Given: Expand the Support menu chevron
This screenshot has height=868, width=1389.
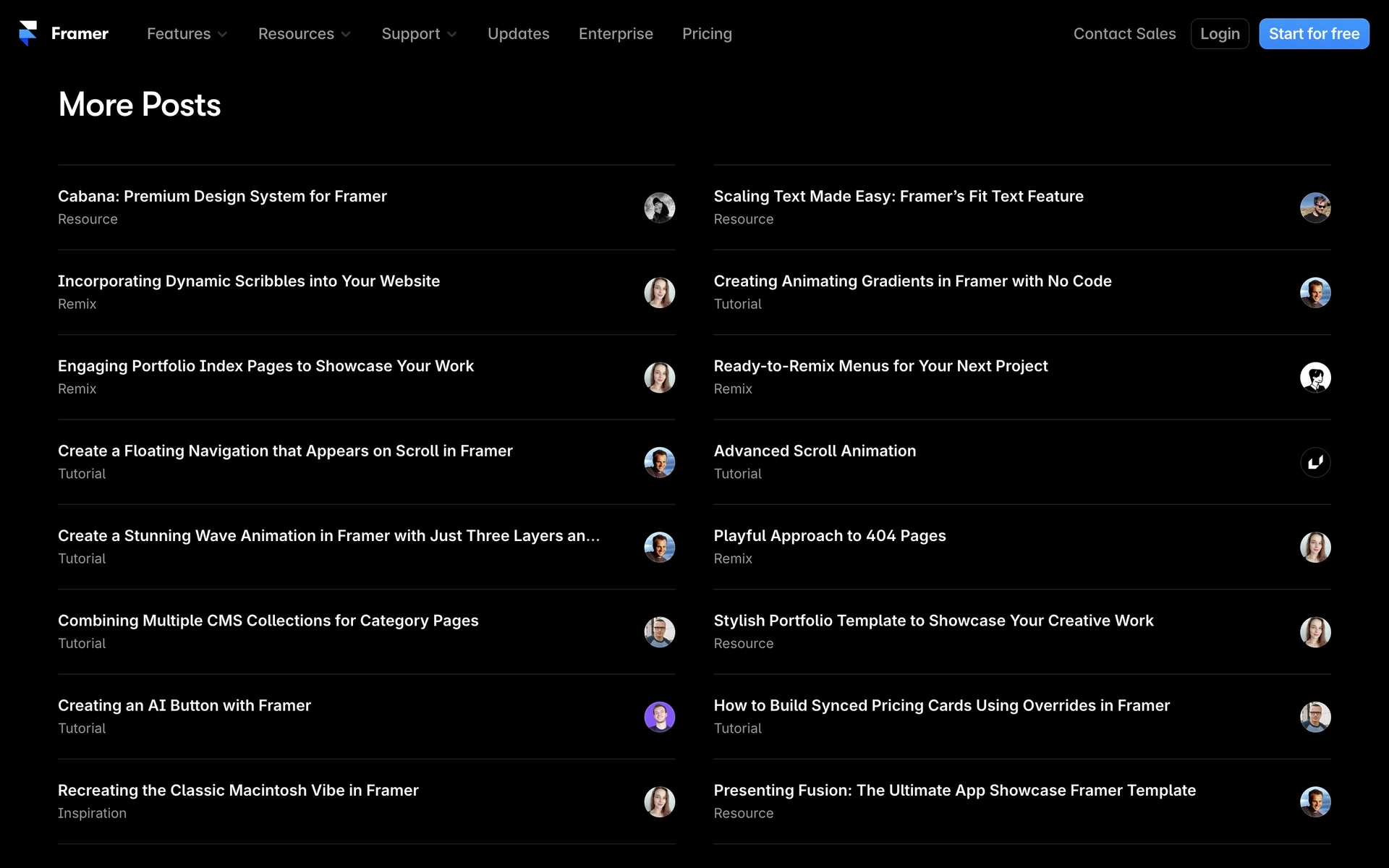Looking at the screenshot, I should point(452,34).
